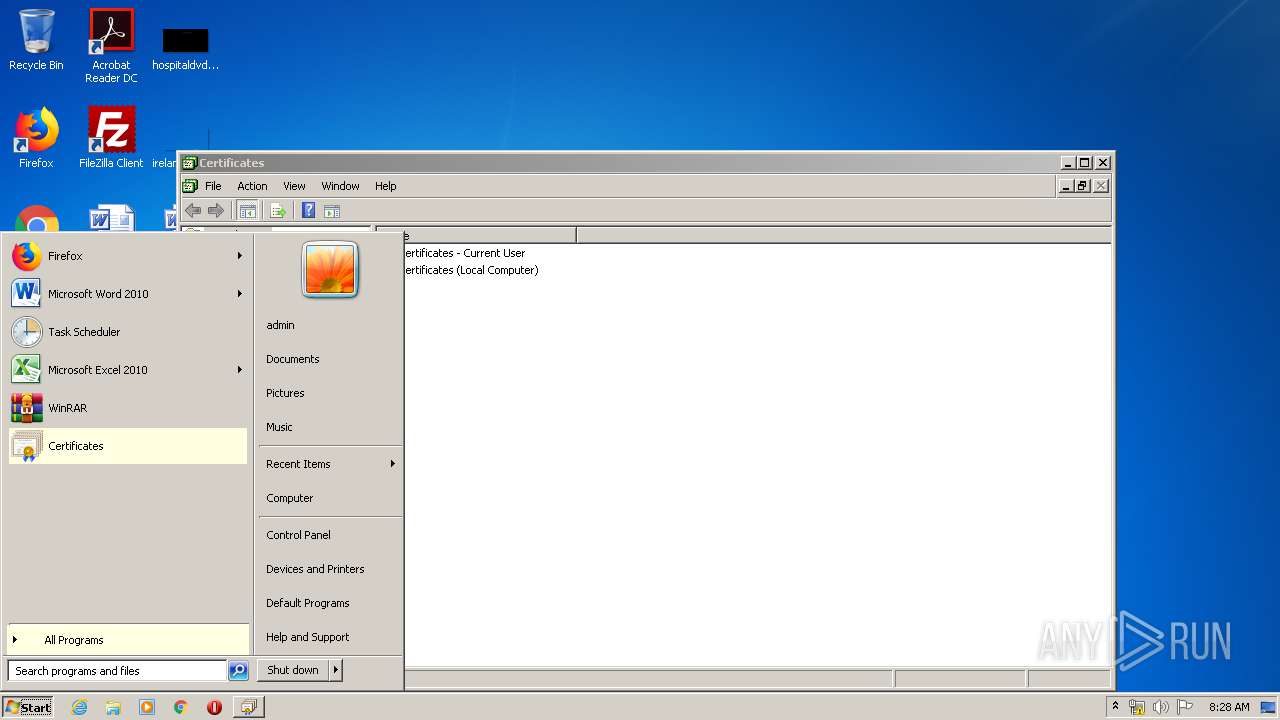Open Default Programs
This screenshot has height=720, width=1280.
coord(330,603)
